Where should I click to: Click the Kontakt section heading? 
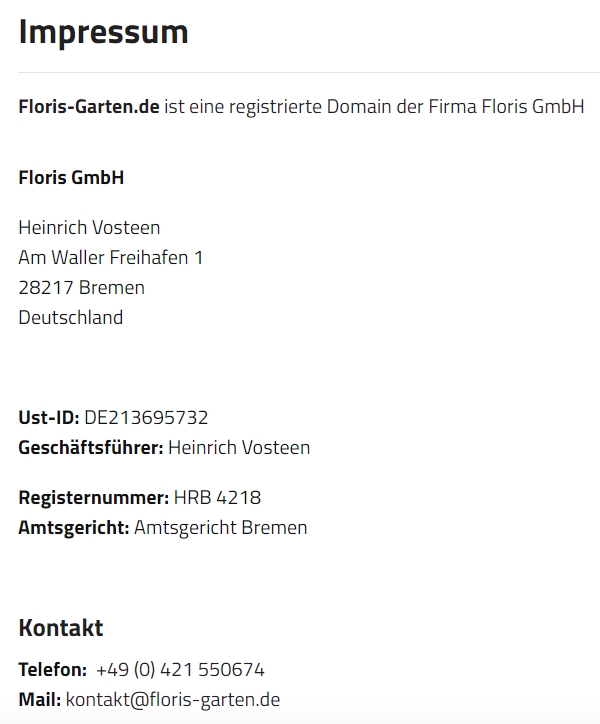61,629
